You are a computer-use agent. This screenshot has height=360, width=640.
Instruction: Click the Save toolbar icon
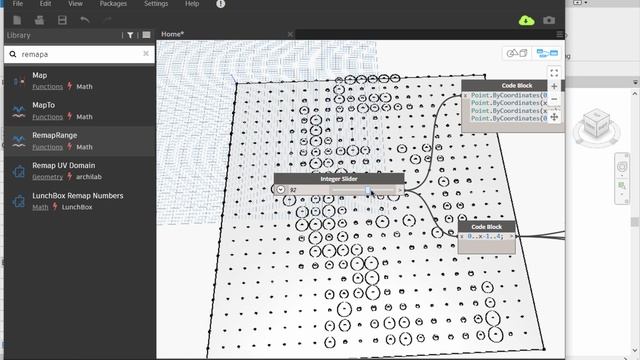click(x=62, y=20)
